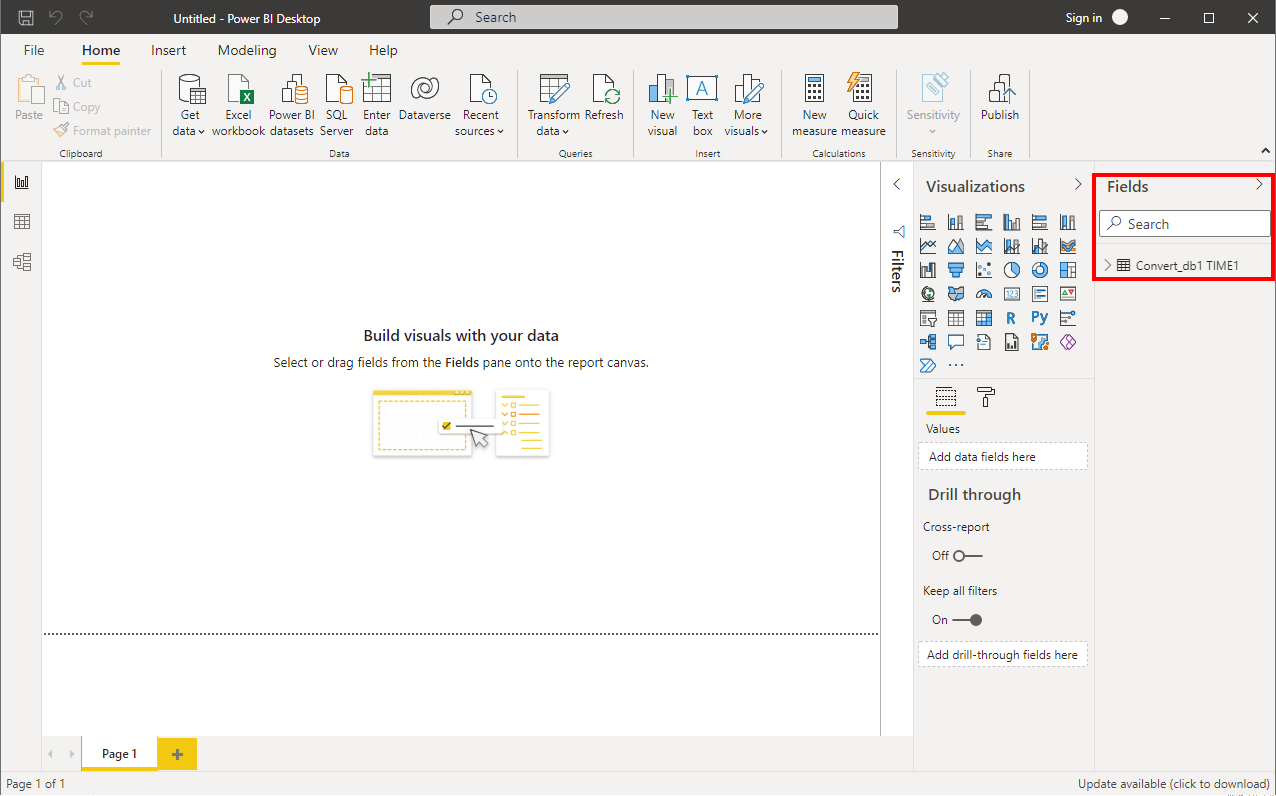
Task: Toggle the Cross-report switch
Action: click(967, 556)
